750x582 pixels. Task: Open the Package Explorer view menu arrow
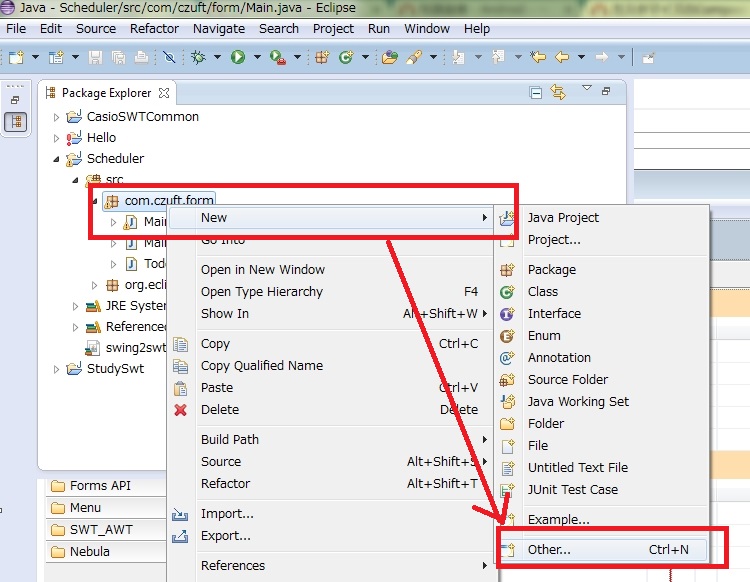[x=587, y=90]
